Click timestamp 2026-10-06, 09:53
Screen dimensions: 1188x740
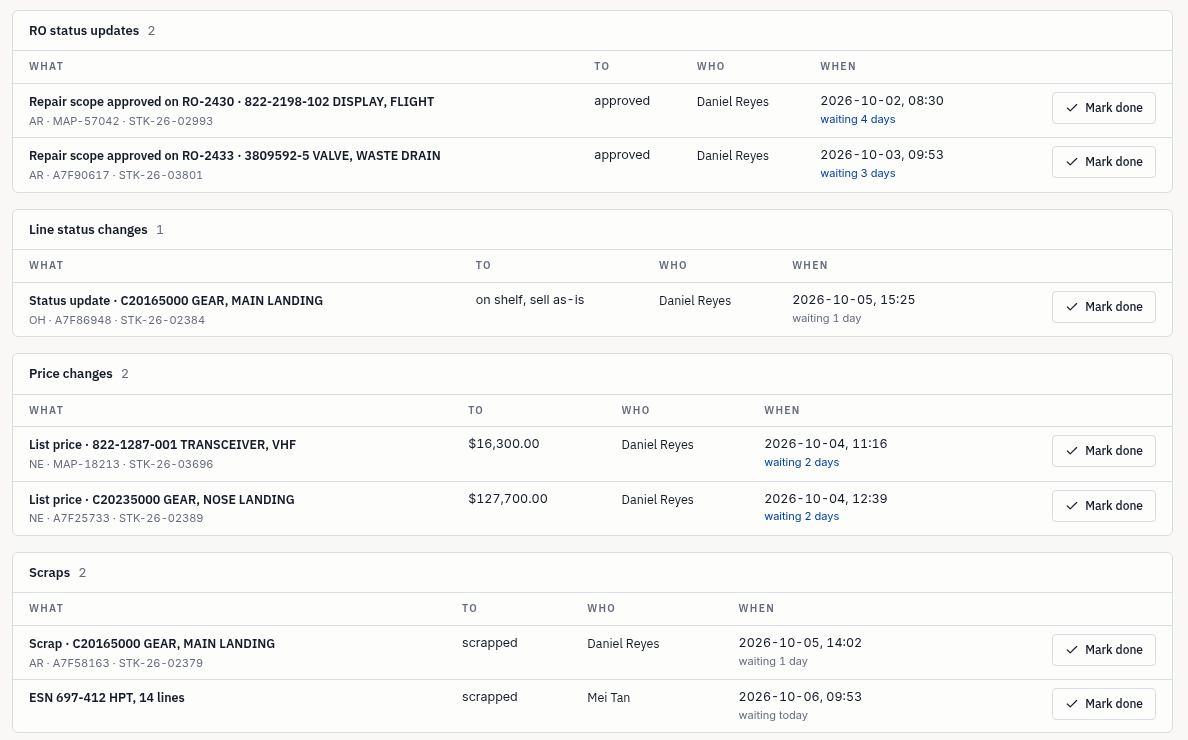800,697
